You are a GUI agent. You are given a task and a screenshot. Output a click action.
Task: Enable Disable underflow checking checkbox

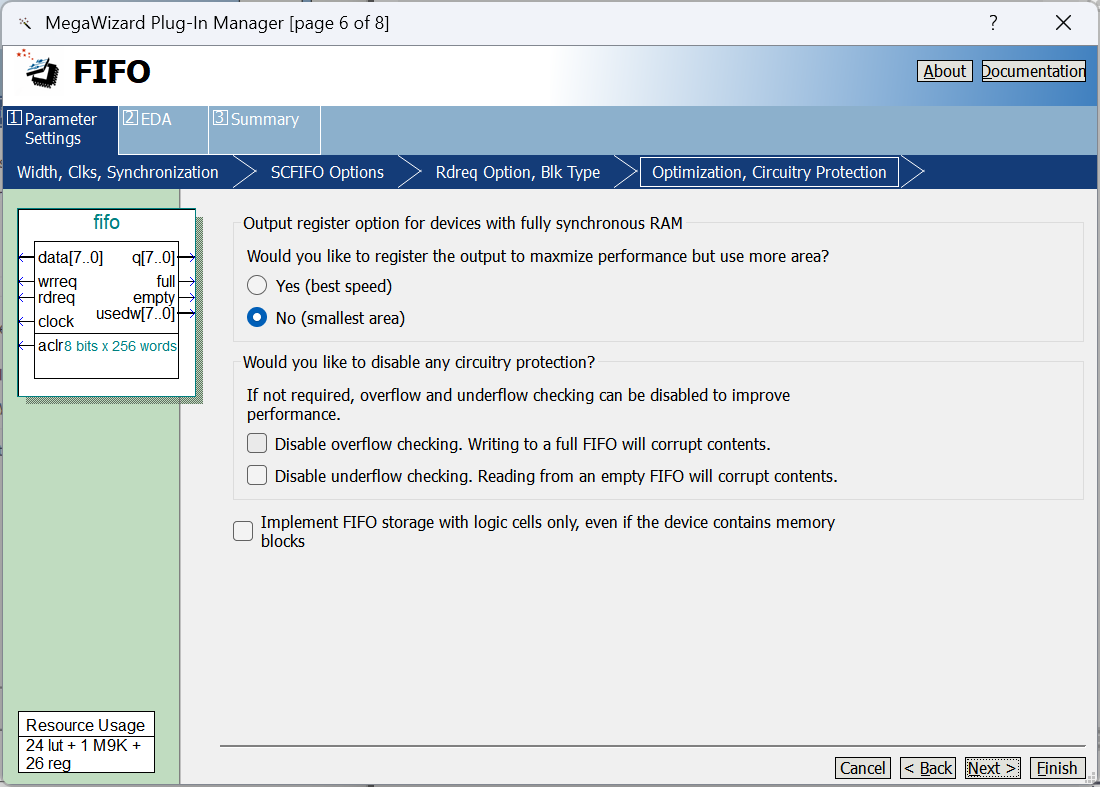click(x=257, y=476)
